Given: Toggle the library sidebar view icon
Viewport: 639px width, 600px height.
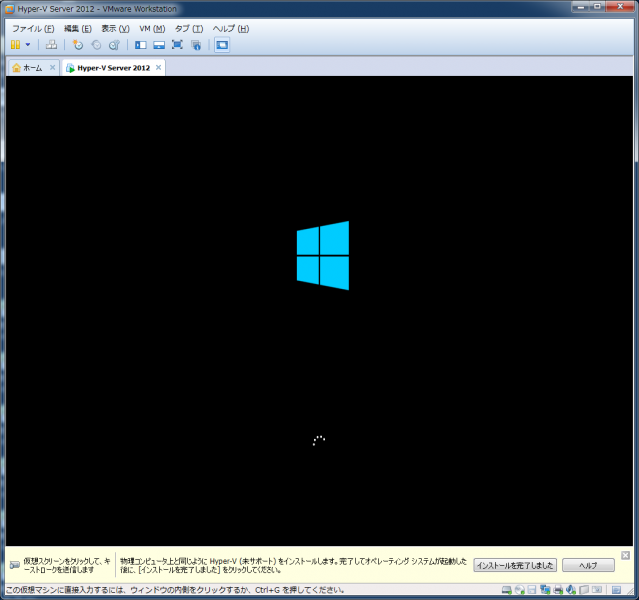Looking at the screenshot, I should point(141,45).
